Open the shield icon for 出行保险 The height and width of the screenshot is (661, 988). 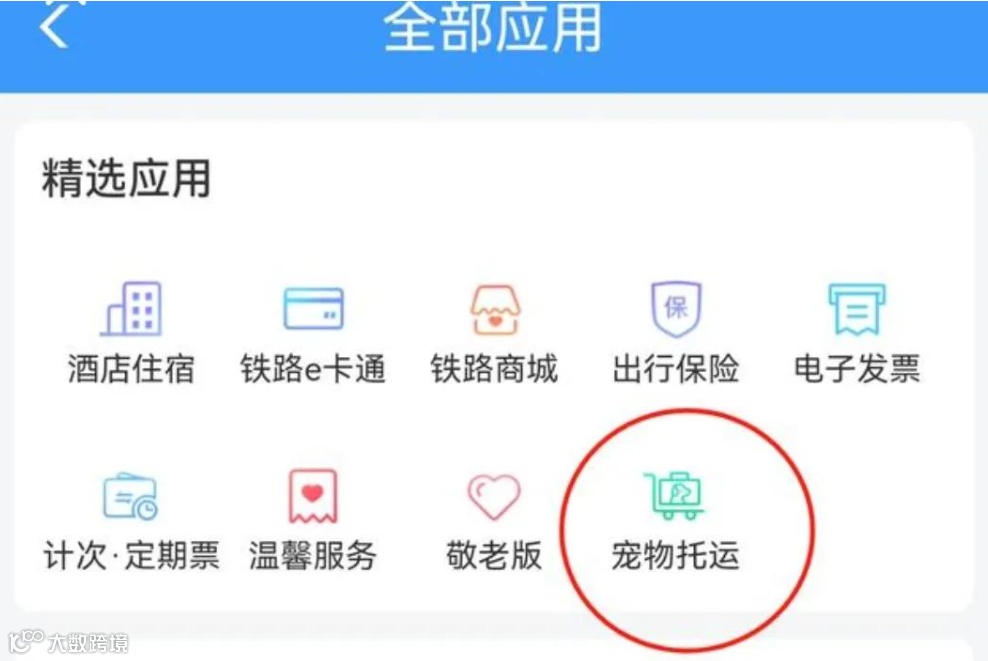[x=675, y=309]
